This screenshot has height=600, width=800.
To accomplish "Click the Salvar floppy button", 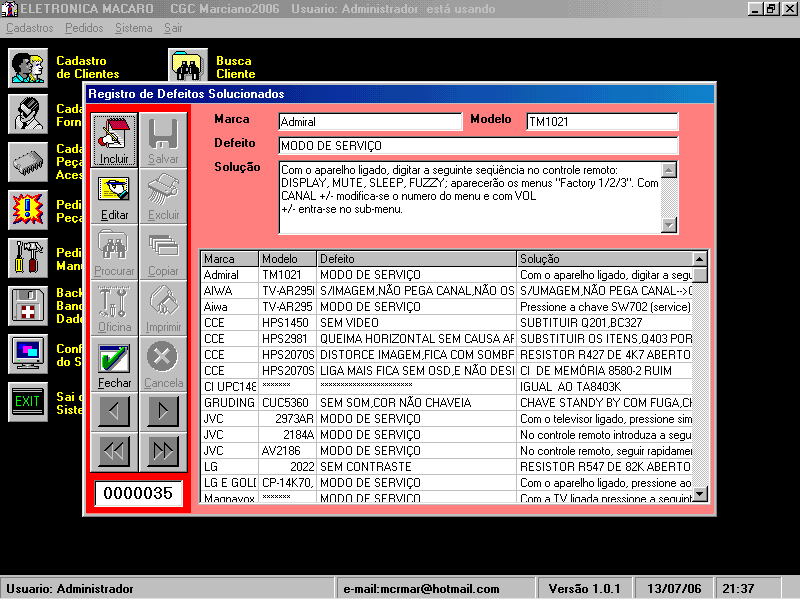I will (163, 140).
